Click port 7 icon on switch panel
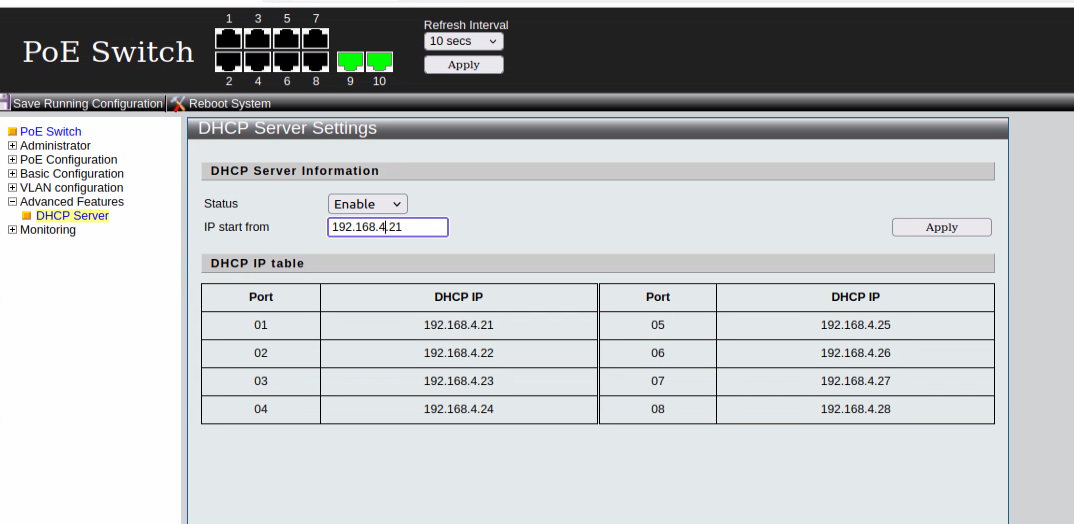1074x524 pixels. pos(316,38)
